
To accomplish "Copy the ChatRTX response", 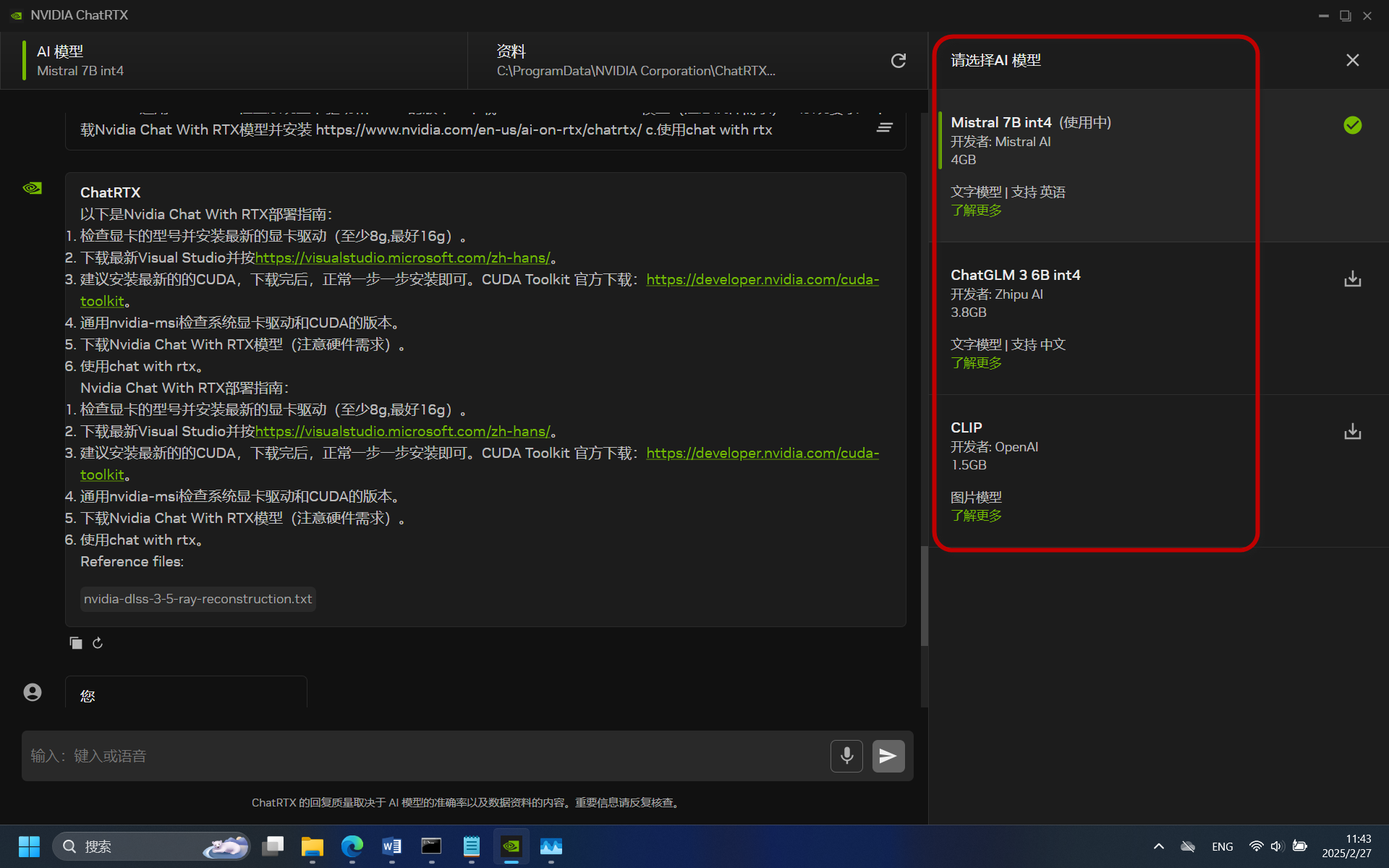I will point(76,643).
